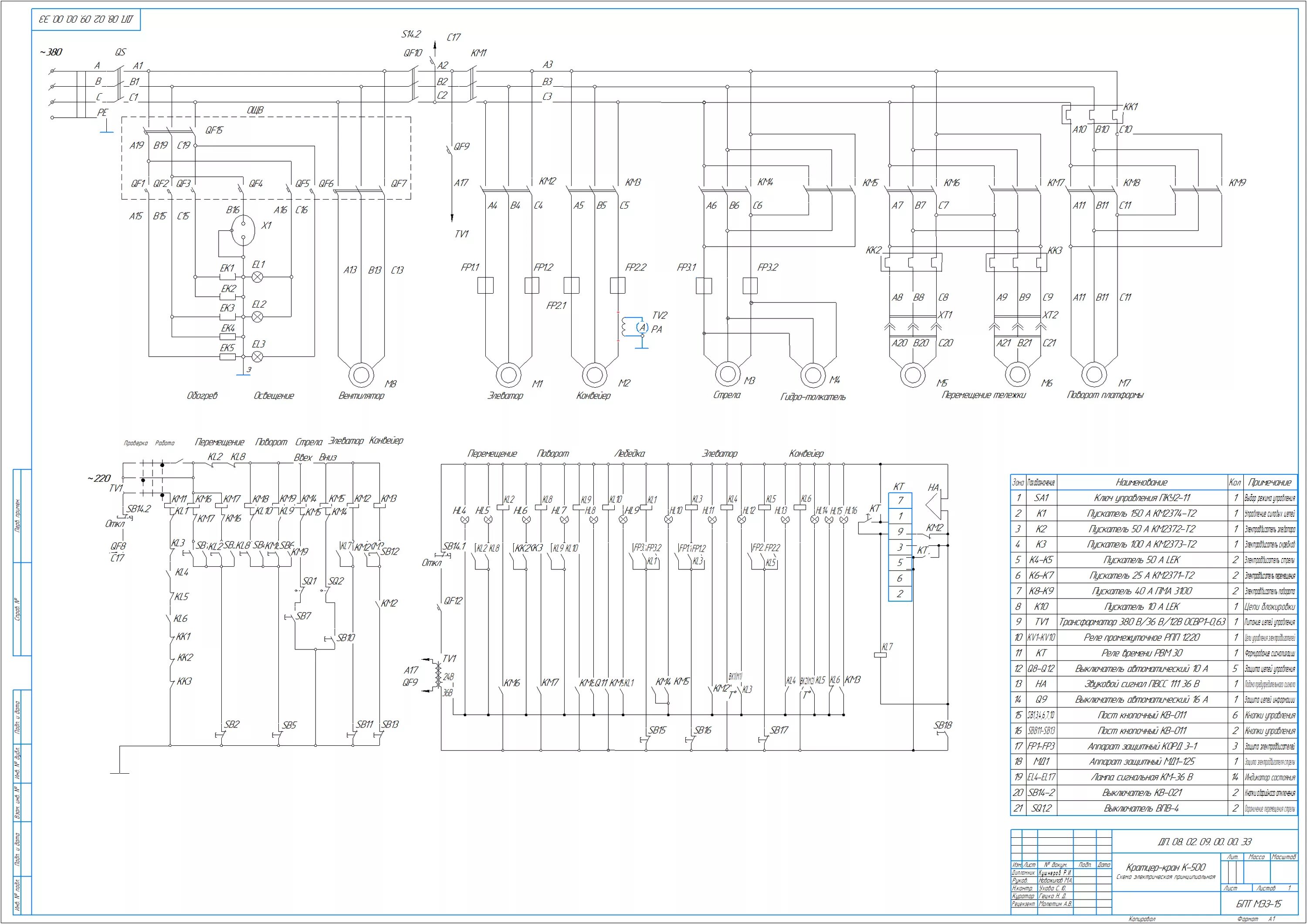Click the title 'Кратцер-кран К-500'

tap(1165, 868)
